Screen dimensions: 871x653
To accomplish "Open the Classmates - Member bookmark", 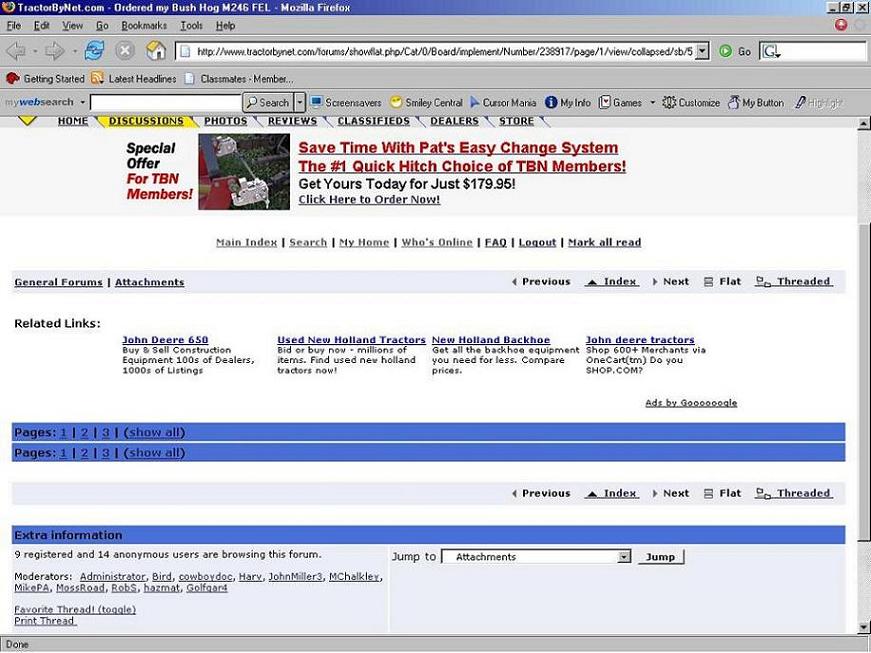I will (239, 79).
